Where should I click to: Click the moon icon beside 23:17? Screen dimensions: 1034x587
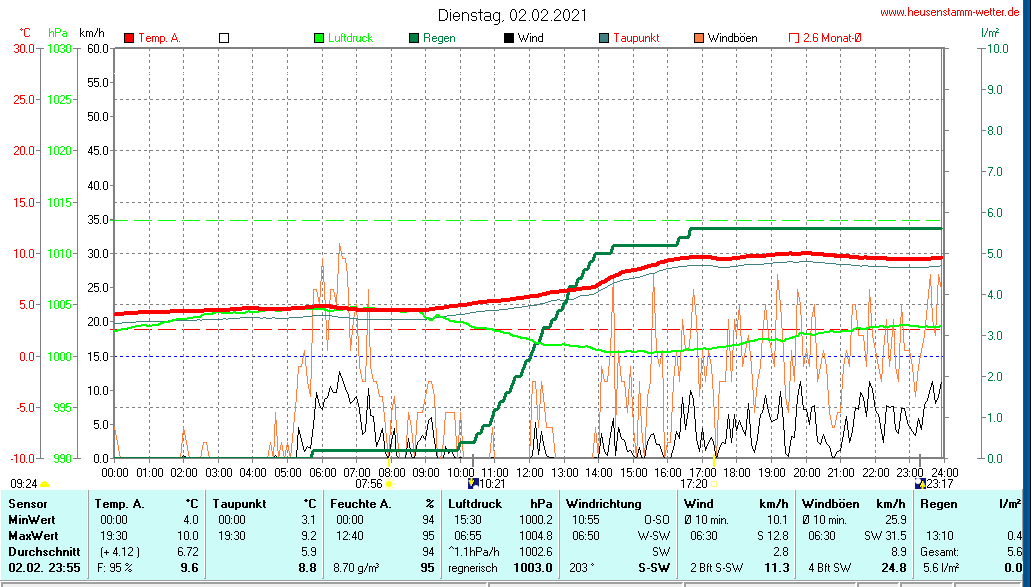[921, 483]
